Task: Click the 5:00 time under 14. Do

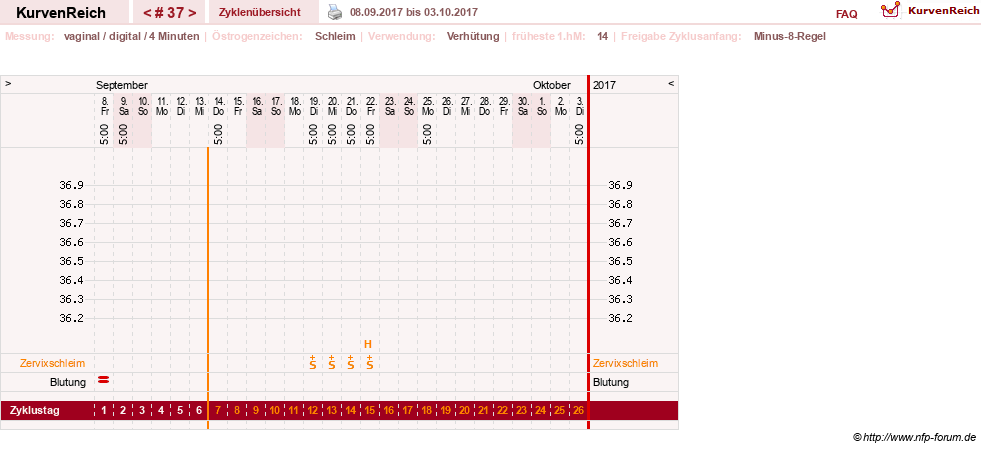Action: (219, 134)
